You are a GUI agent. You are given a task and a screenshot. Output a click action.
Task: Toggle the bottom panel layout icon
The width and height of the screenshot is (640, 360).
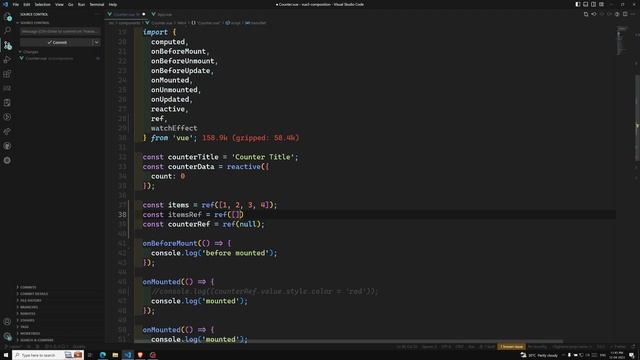coord(586,4)
